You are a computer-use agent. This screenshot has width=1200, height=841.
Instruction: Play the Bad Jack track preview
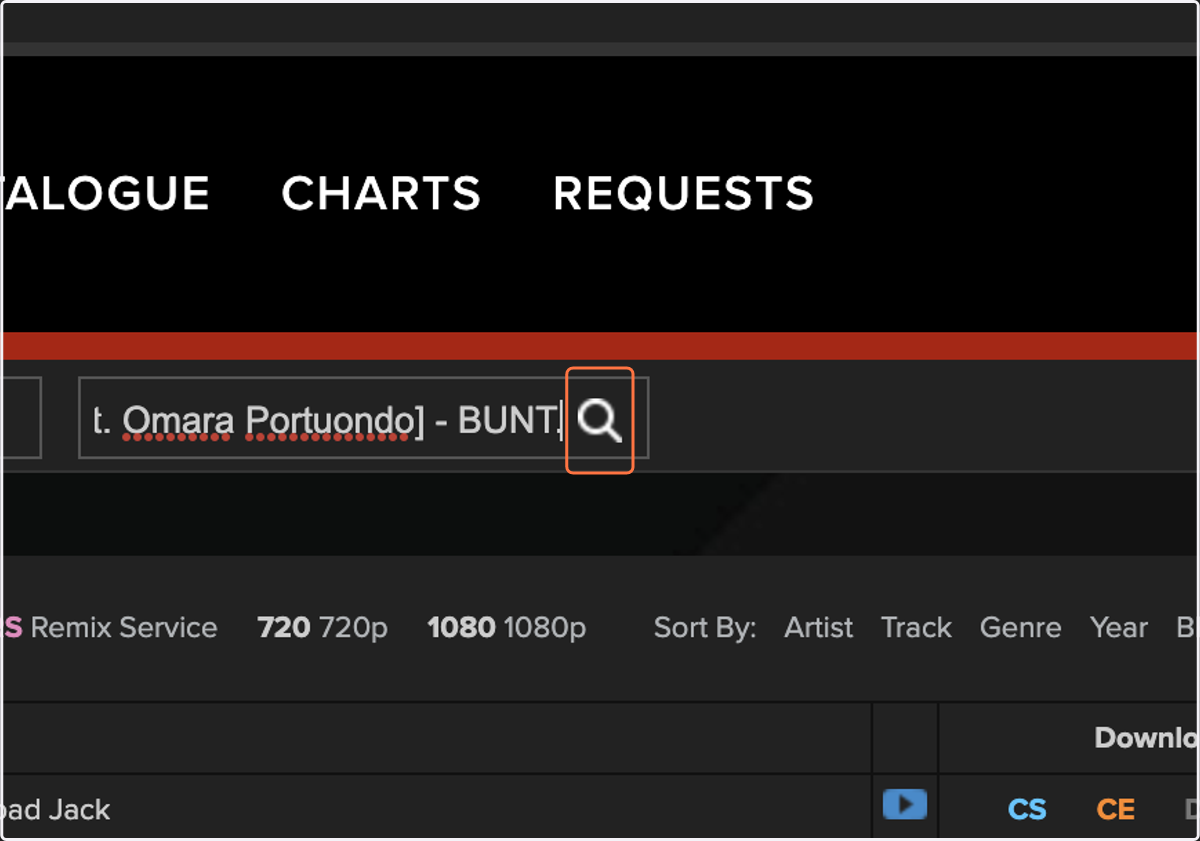coord(905,804)
